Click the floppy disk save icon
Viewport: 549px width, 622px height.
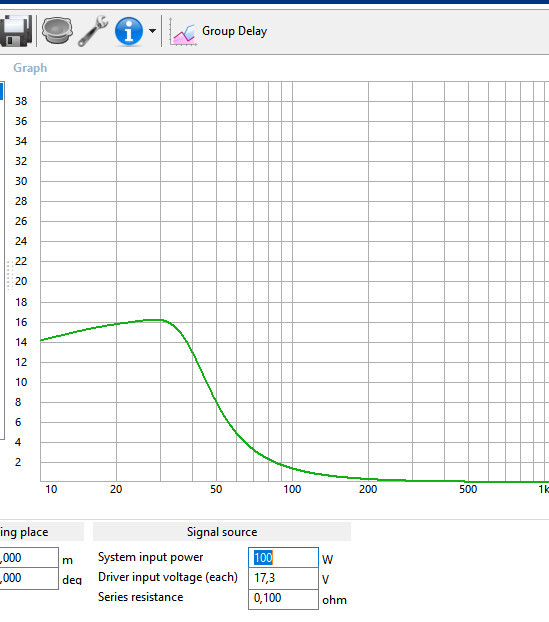15,31
